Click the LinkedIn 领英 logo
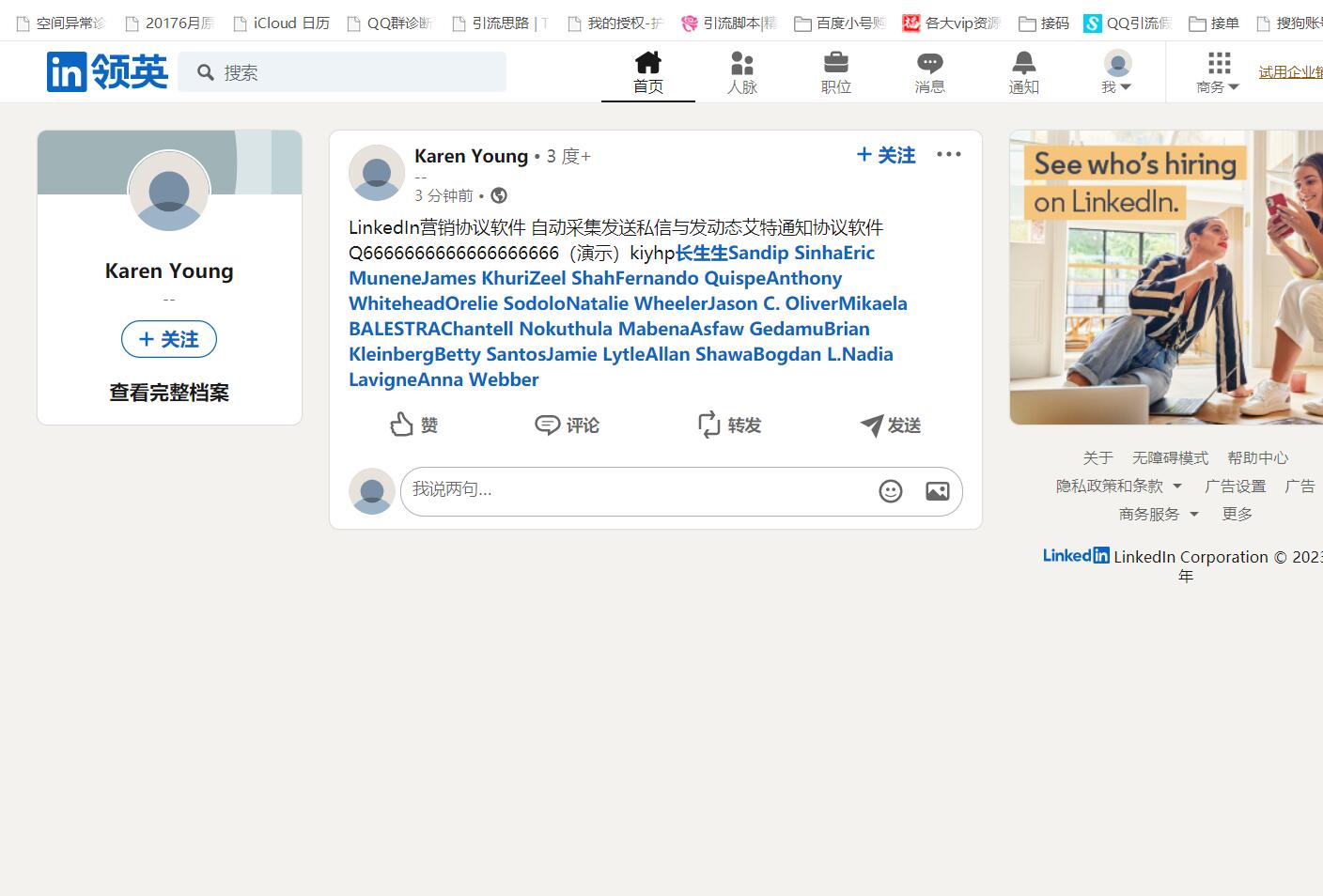Viewport: 1323px width, 896px height. pos(107,72)
